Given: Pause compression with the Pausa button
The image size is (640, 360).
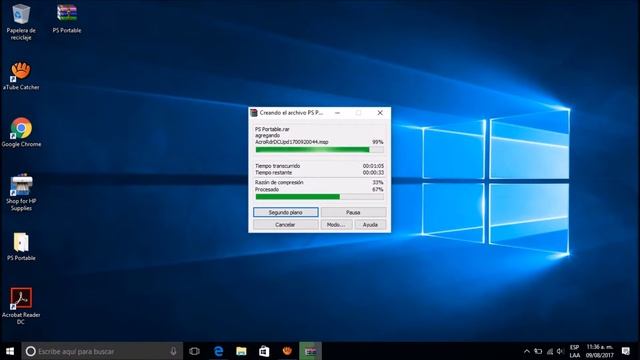Looking at the screenshot, I should [x=353, y=212].
